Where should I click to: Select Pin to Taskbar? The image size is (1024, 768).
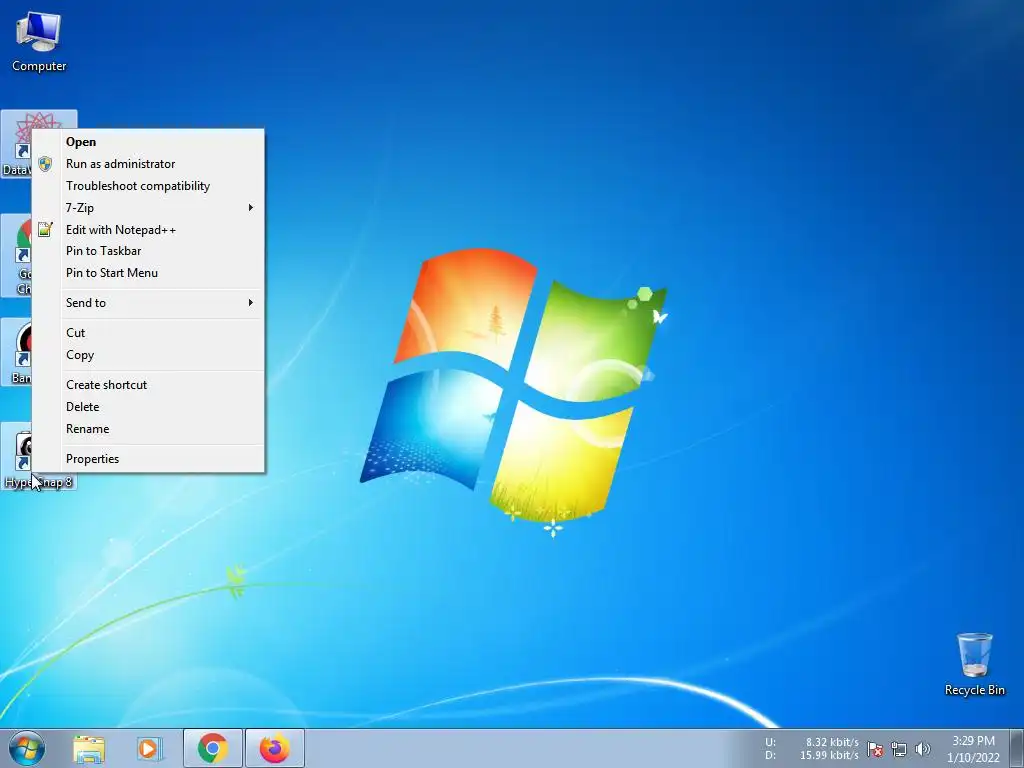148,251
